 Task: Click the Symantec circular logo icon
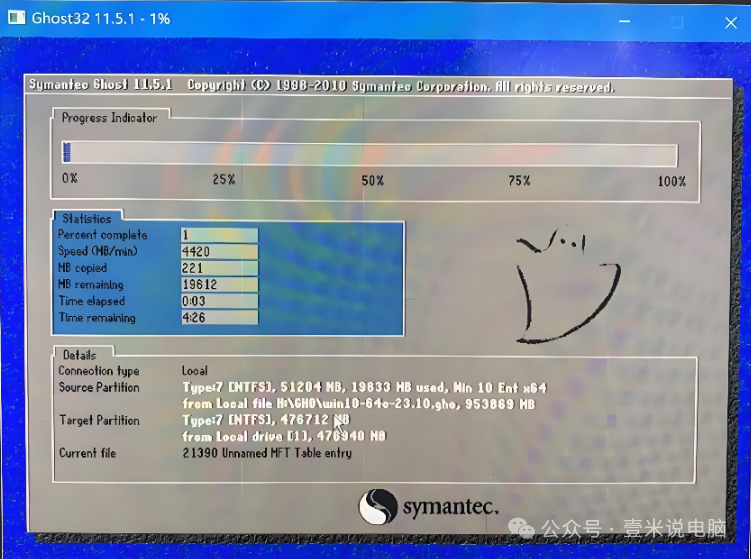[x=378, y=506]
